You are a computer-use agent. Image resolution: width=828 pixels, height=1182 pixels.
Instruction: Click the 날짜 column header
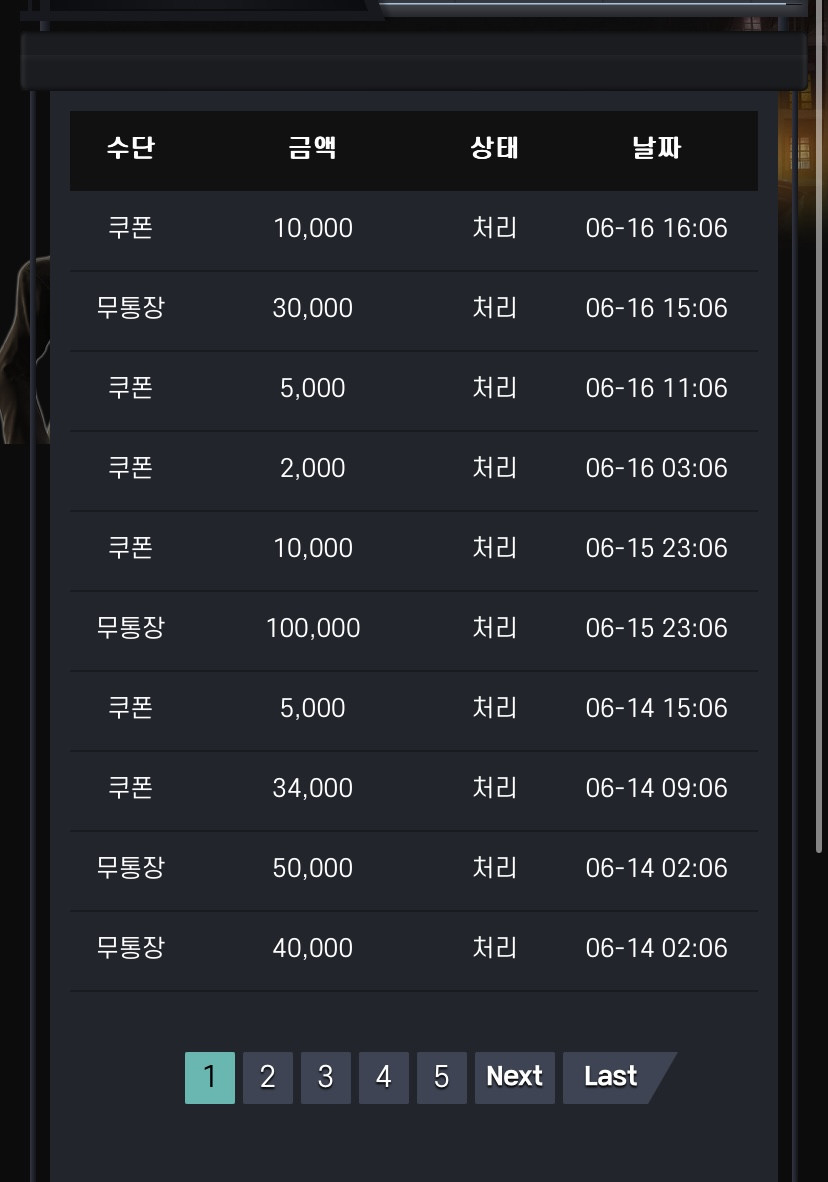pos(656,148)
